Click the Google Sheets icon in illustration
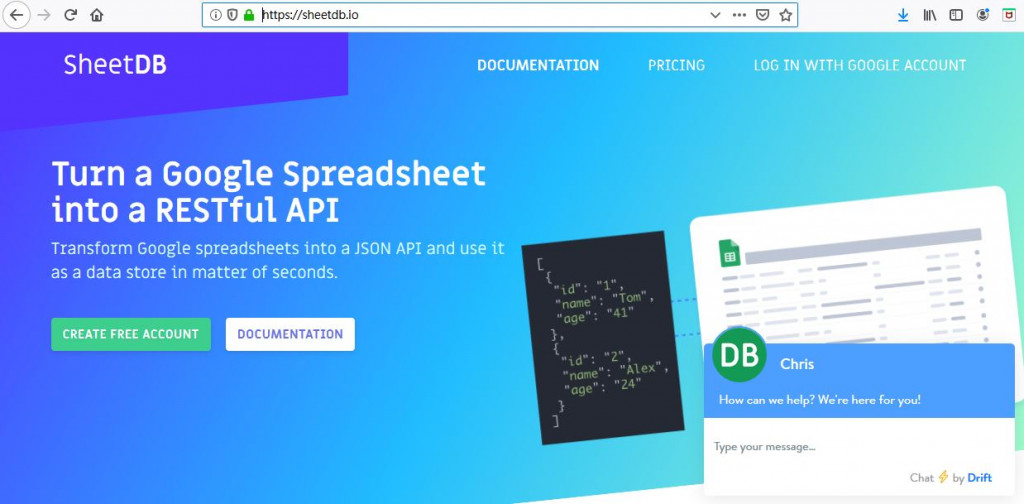The image size is (1024, 504). tap(729, 253)
